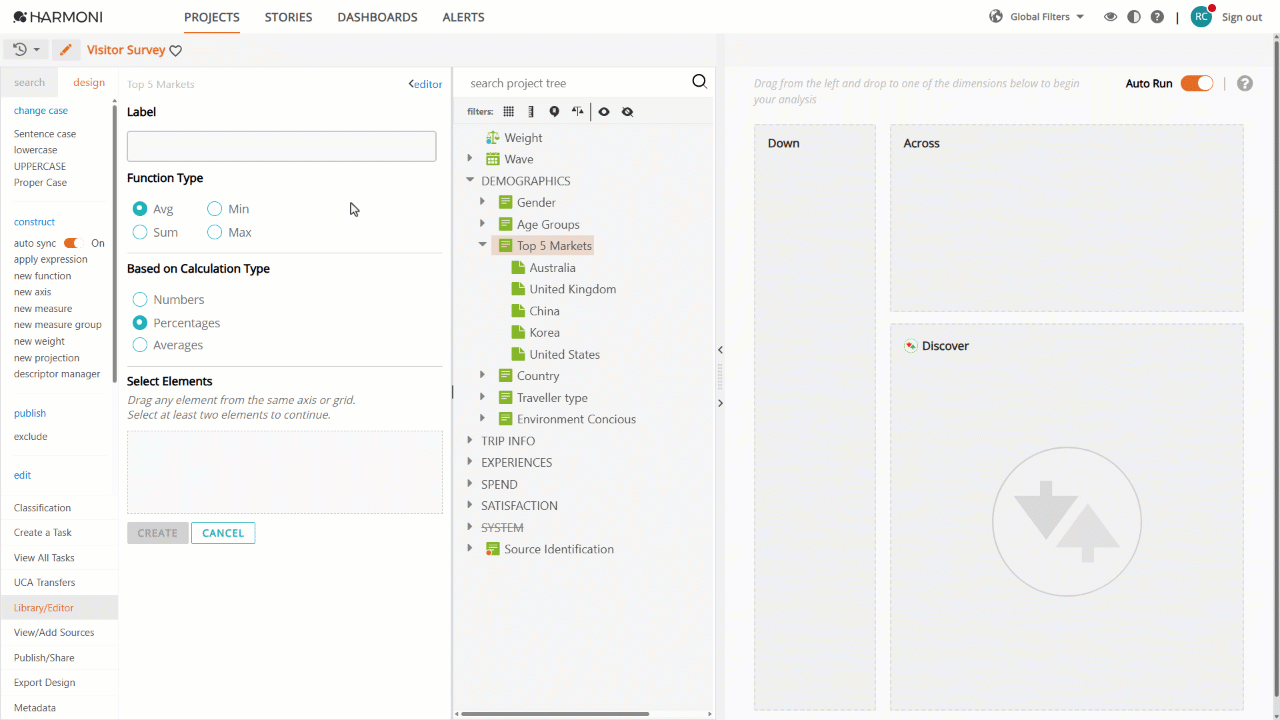Click the Gender axis icon
The height and width of the screenshot is (720, 1280).
click(505, 202)
